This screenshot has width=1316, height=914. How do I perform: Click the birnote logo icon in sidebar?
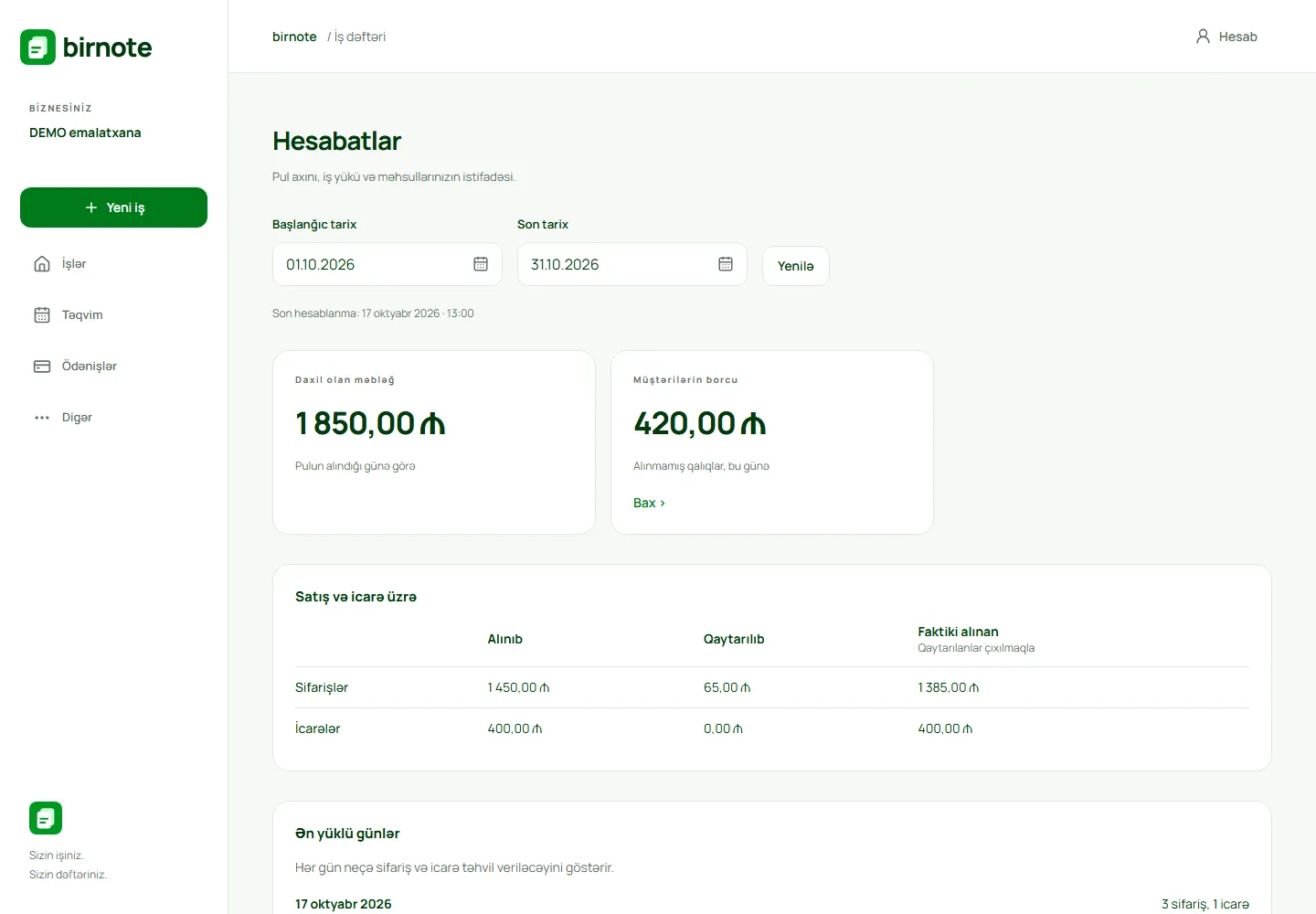(x=38, y=48)
